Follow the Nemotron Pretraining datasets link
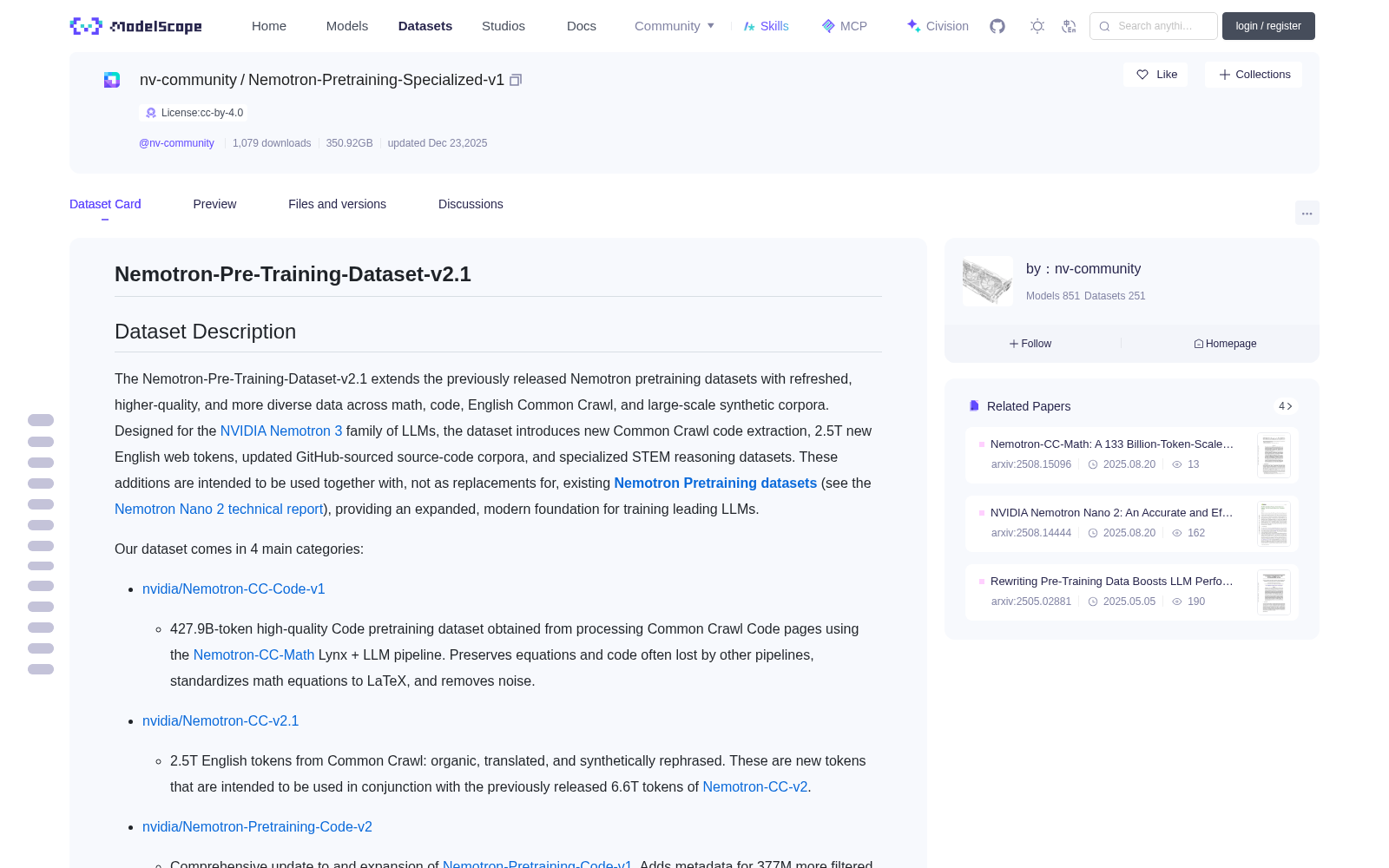 pos(715,483)
